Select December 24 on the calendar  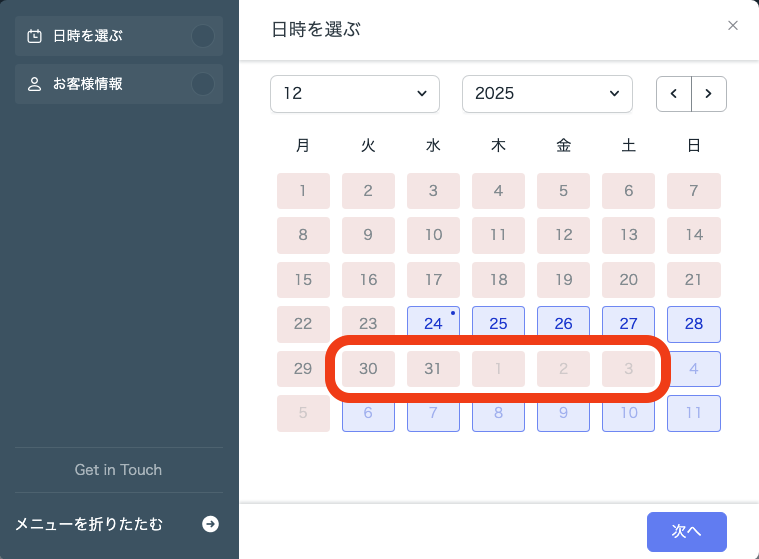coord(433,324)
